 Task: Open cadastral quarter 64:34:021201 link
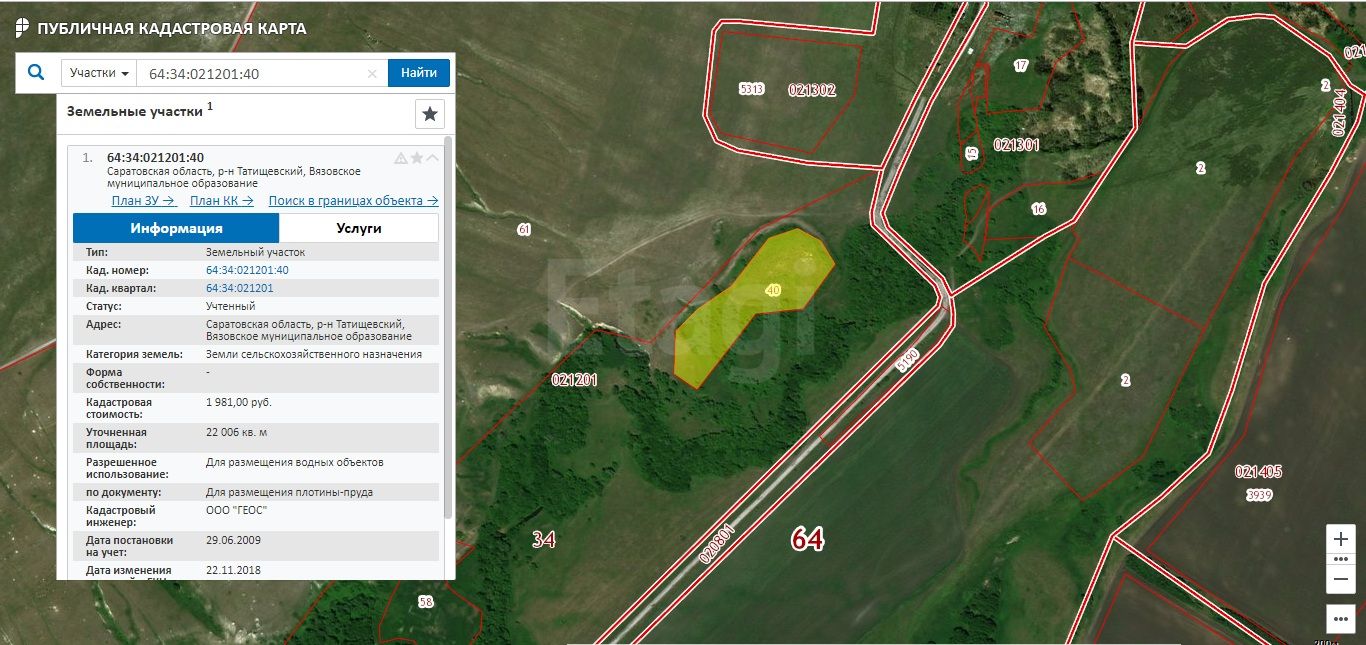[239, 288]
